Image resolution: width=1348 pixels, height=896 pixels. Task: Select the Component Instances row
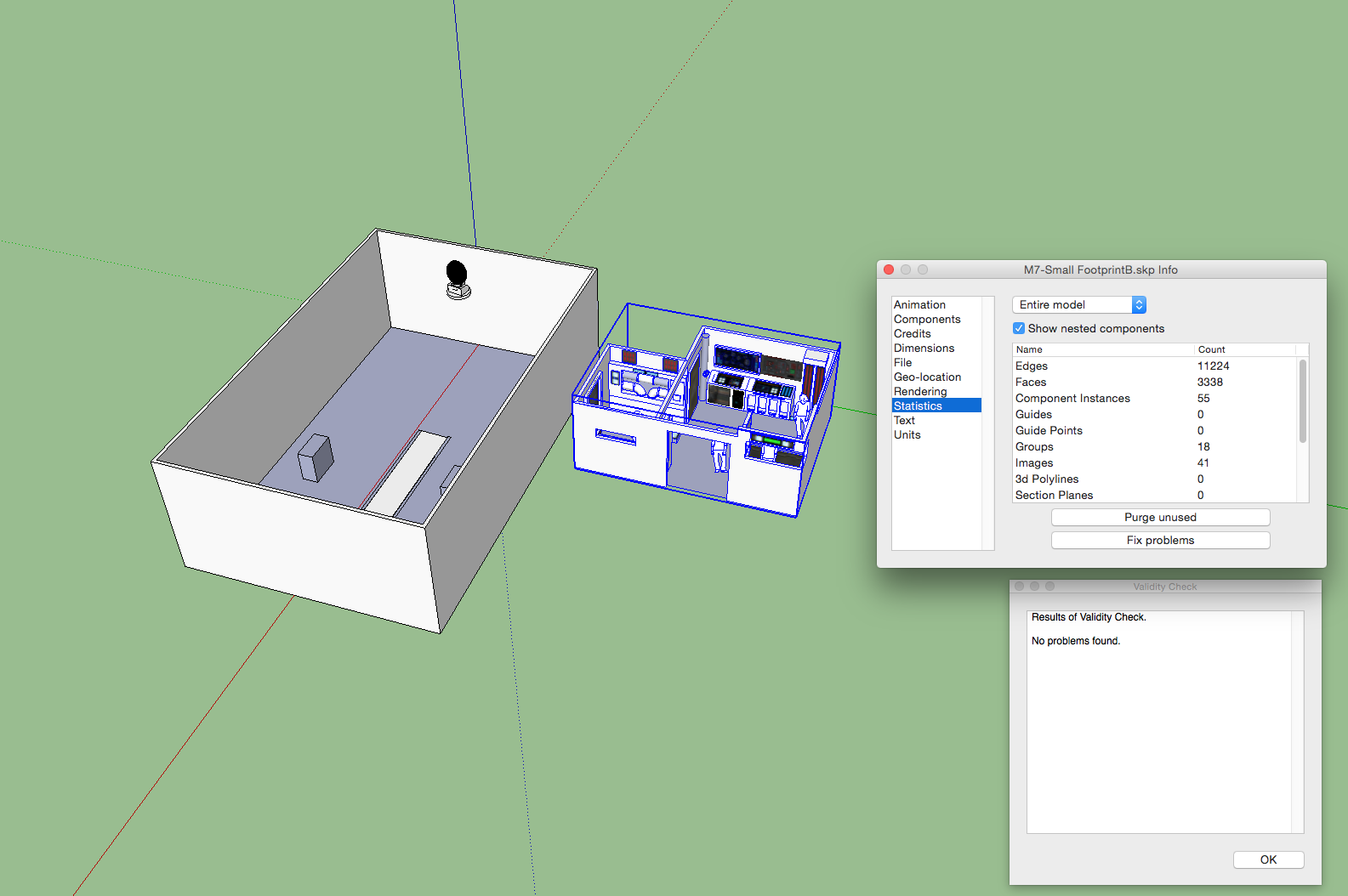(1072, 398)
